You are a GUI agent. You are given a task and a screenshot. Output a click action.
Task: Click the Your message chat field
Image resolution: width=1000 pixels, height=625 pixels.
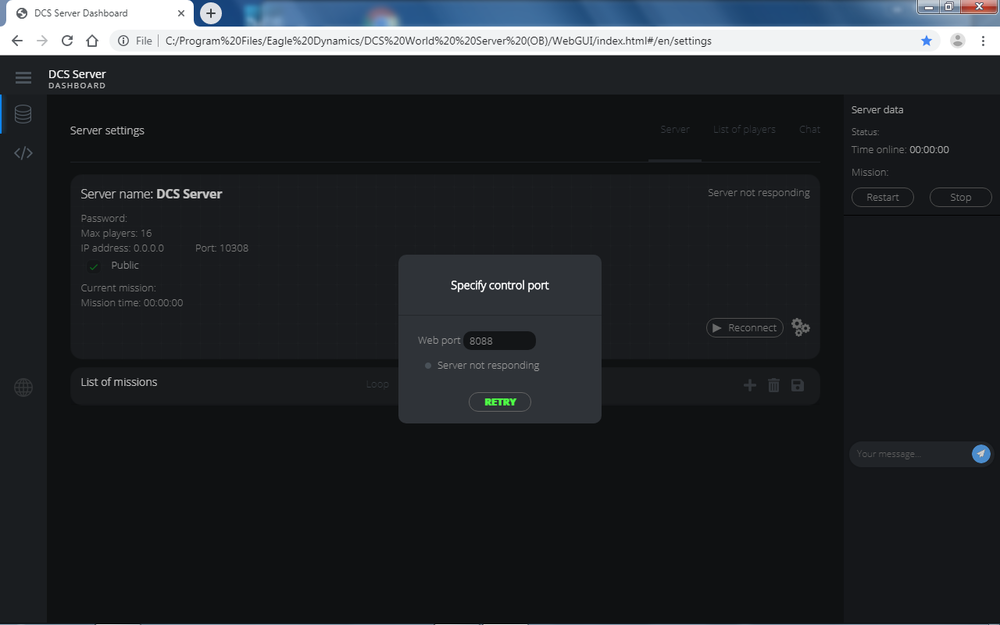point(909,454)
